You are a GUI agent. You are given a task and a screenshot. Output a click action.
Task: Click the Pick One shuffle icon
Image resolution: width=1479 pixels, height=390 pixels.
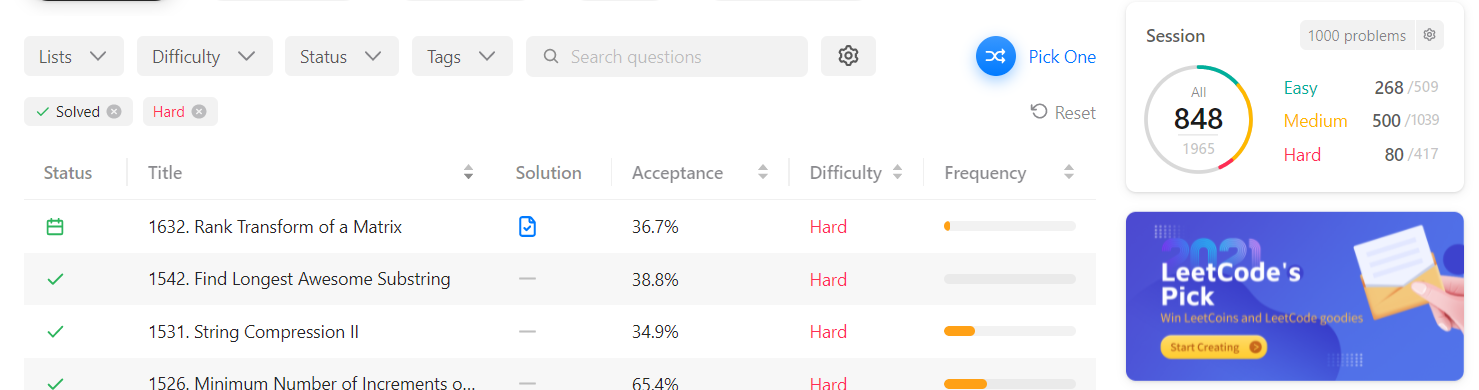pos(996,57)
